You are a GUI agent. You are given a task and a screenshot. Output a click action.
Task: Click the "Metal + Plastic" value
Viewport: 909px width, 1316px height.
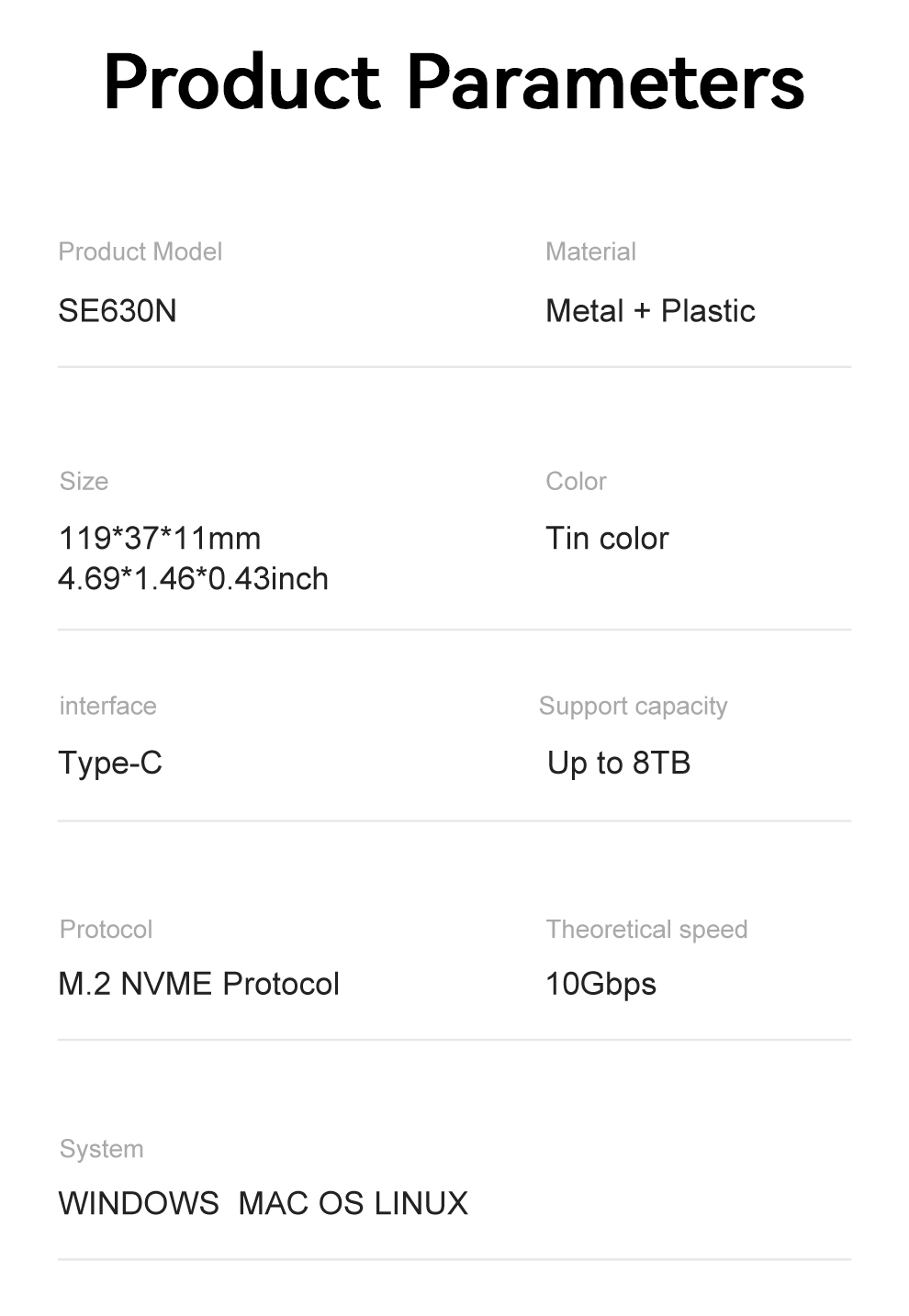click(650, 311)
